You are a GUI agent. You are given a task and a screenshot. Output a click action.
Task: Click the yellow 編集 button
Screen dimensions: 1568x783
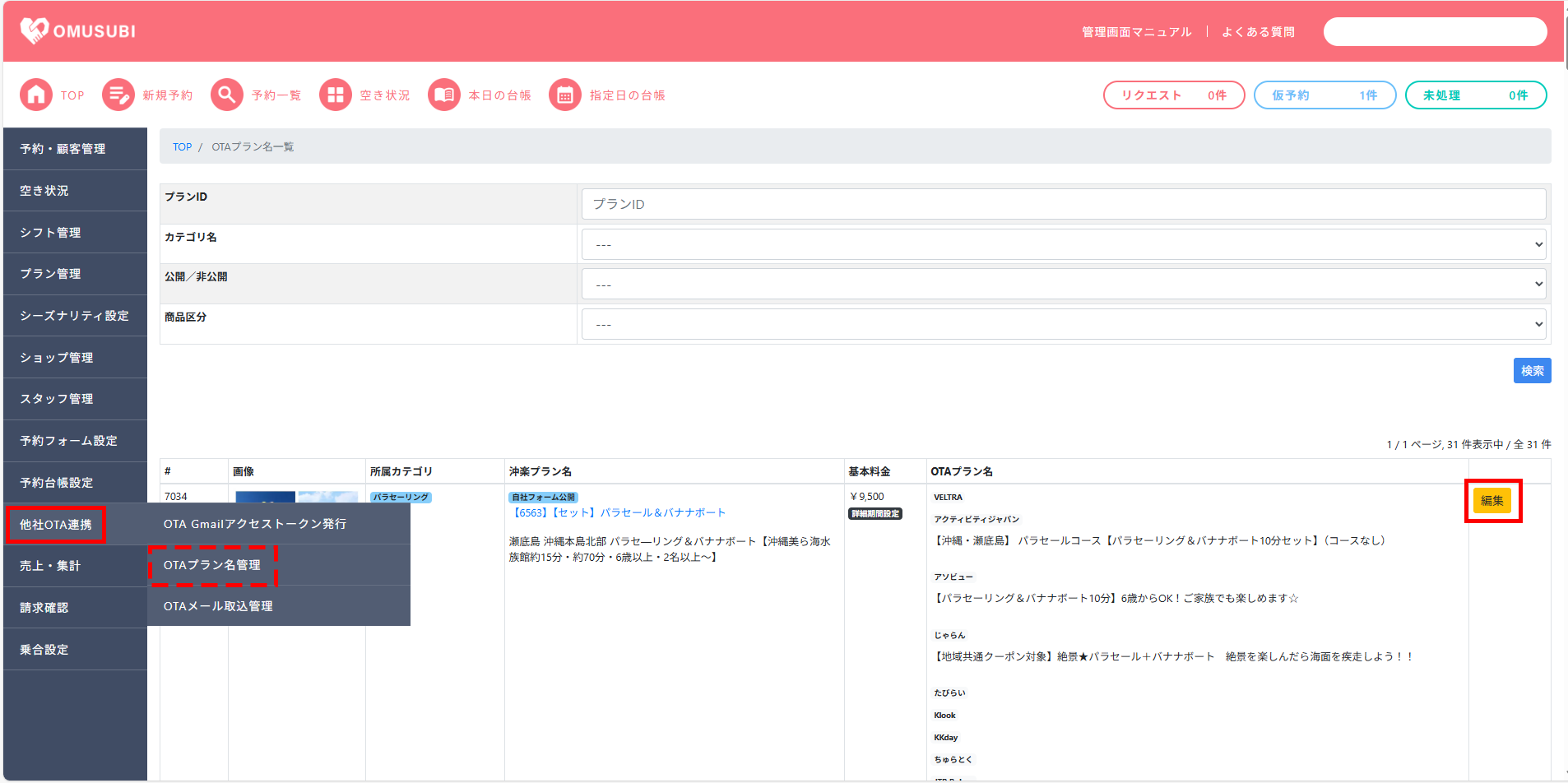[x=1491, y=501]
